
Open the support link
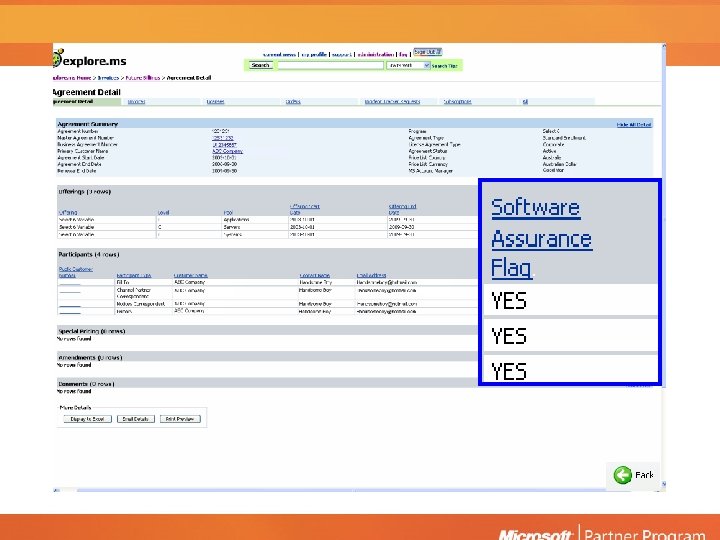point(342,55)
